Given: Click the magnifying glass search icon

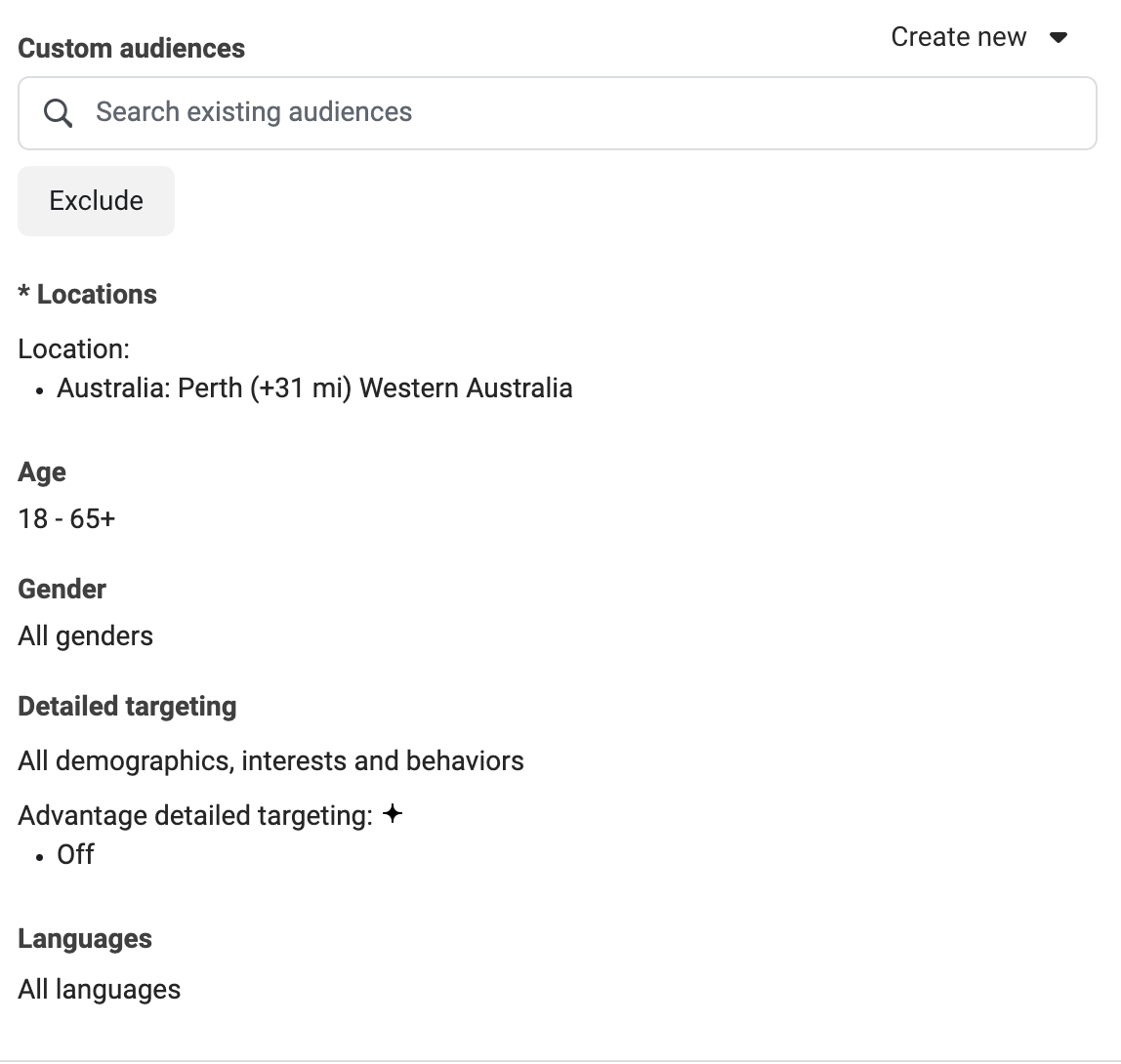Looking at the screenshot, I should click(x=59, y=113).
